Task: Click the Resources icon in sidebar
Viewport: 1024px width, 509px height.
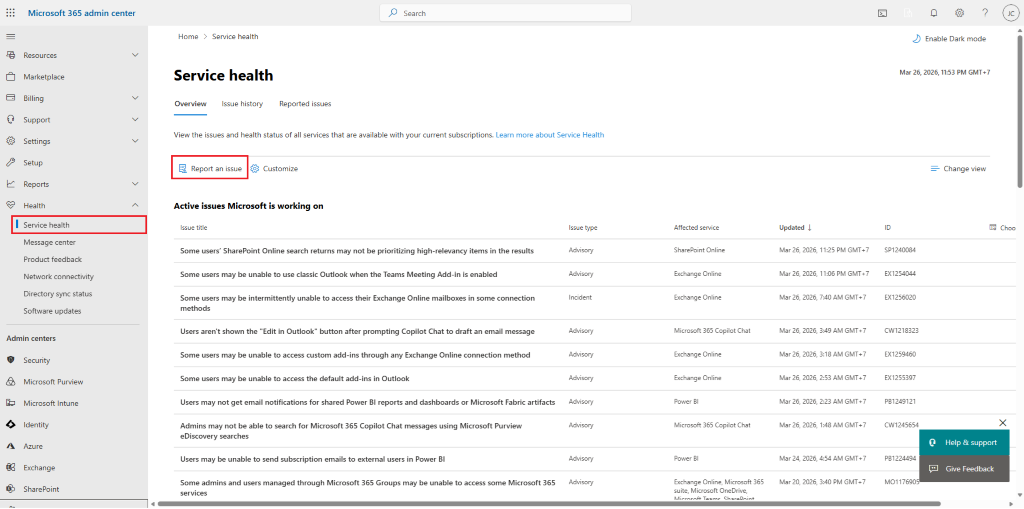Action: tap(10, 55)
